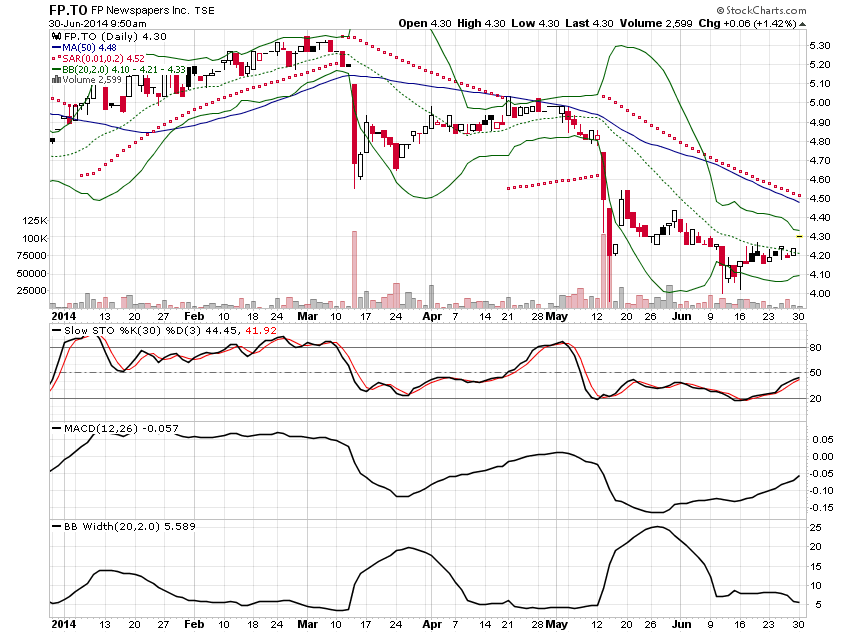Click the MA(50) 4.48 legend entry

tap(89, 48)
